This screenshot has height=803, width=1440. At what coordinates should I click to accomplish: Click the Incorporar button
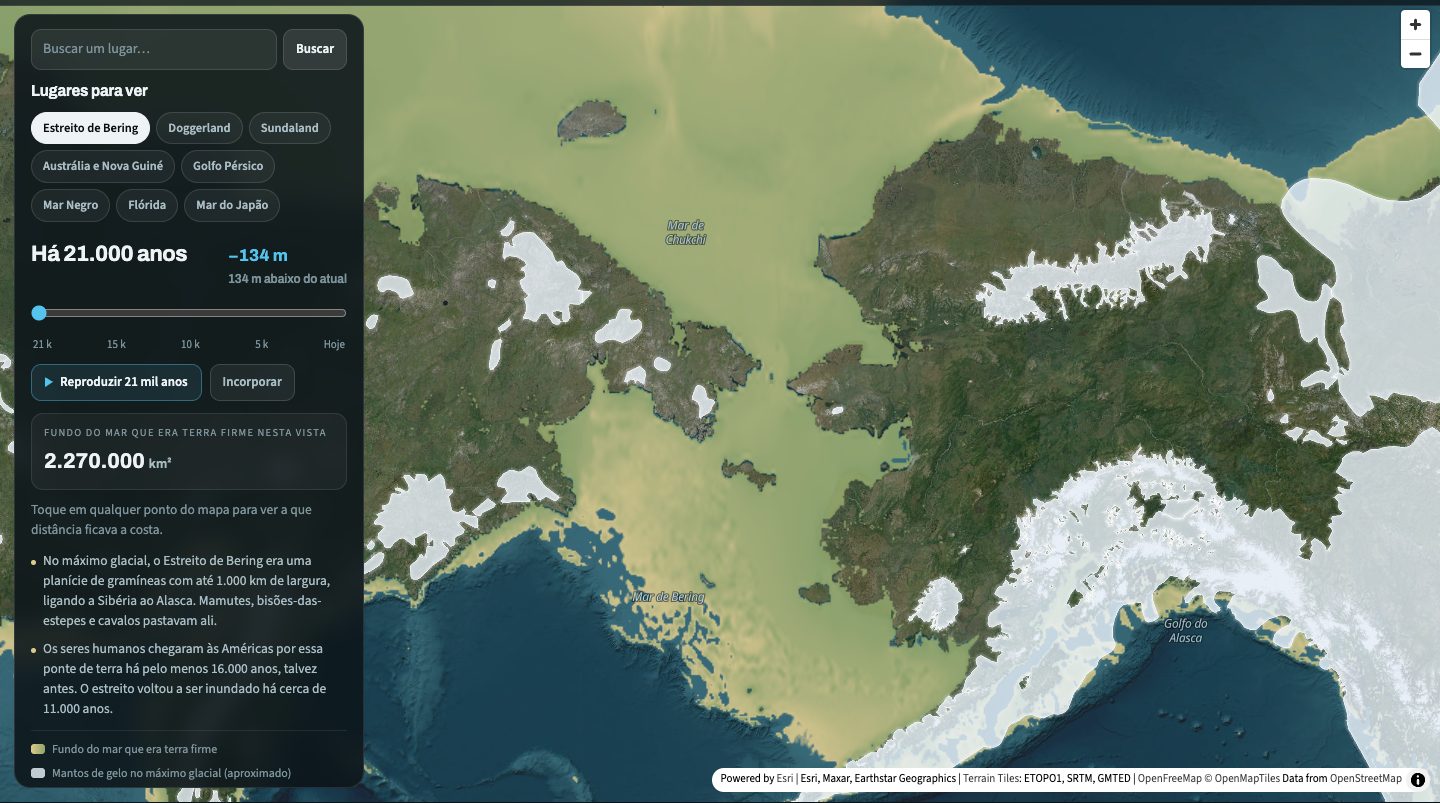(x=252, y=382)
